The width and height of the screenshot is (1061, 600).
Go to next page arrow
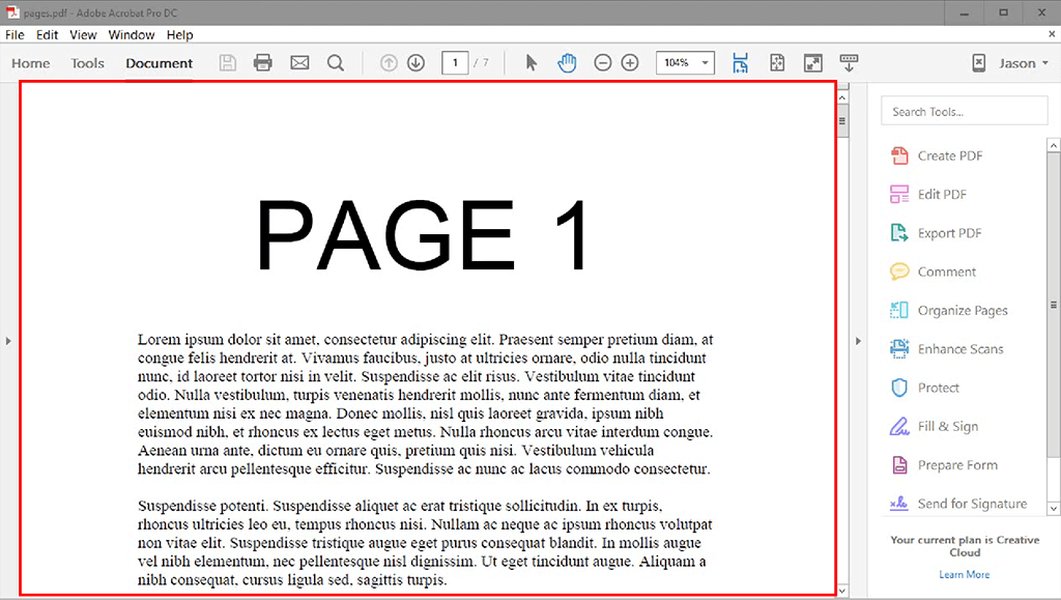[x=416, y=63]
